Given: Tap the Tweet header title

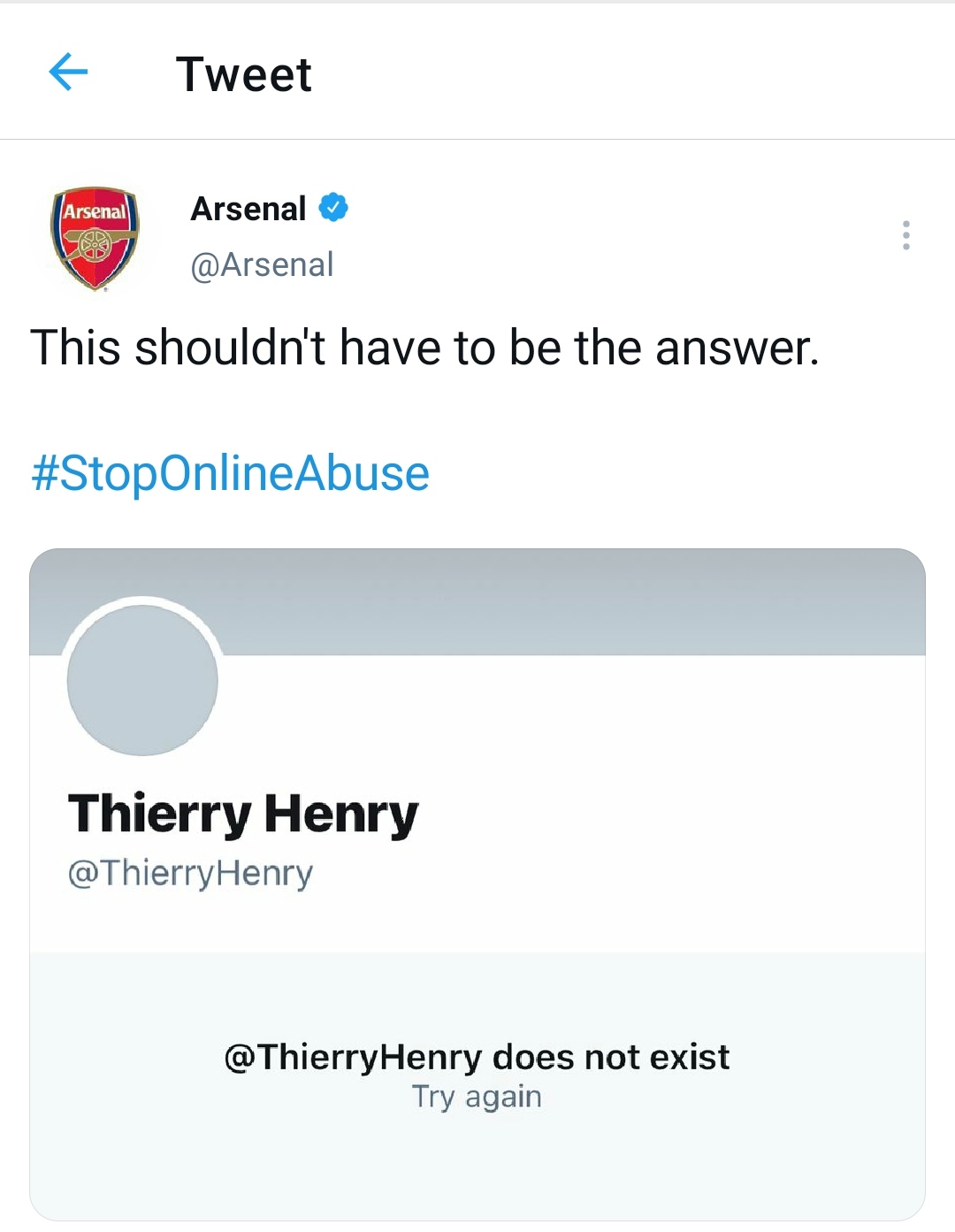Looking at the screenshot, I should coord(243,74).
